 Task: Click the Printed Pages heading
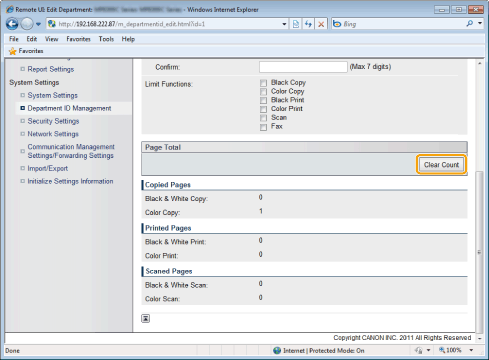click(168, 228)
